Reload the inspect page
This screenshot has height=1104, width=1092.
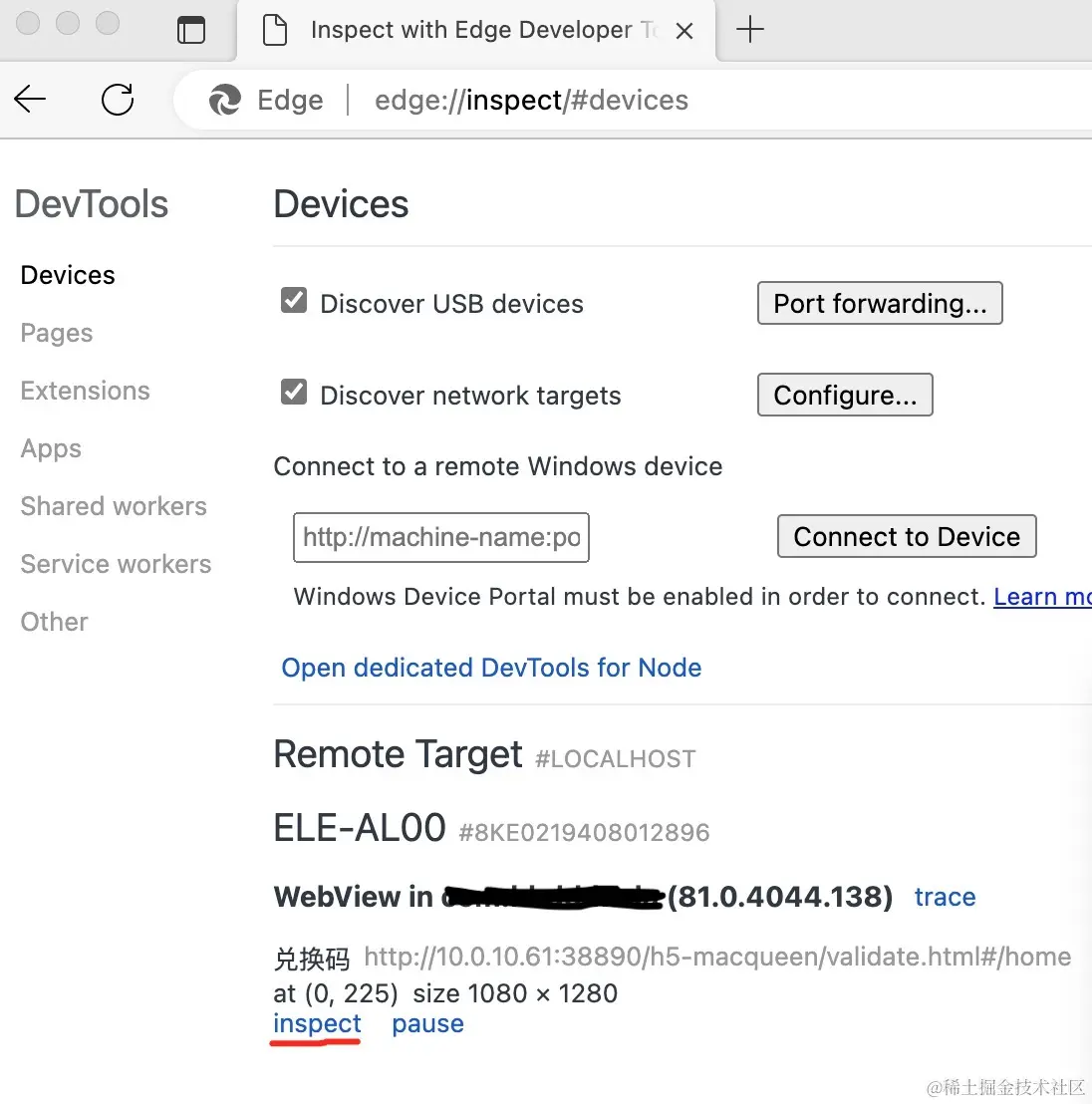(x=118, y=100)
